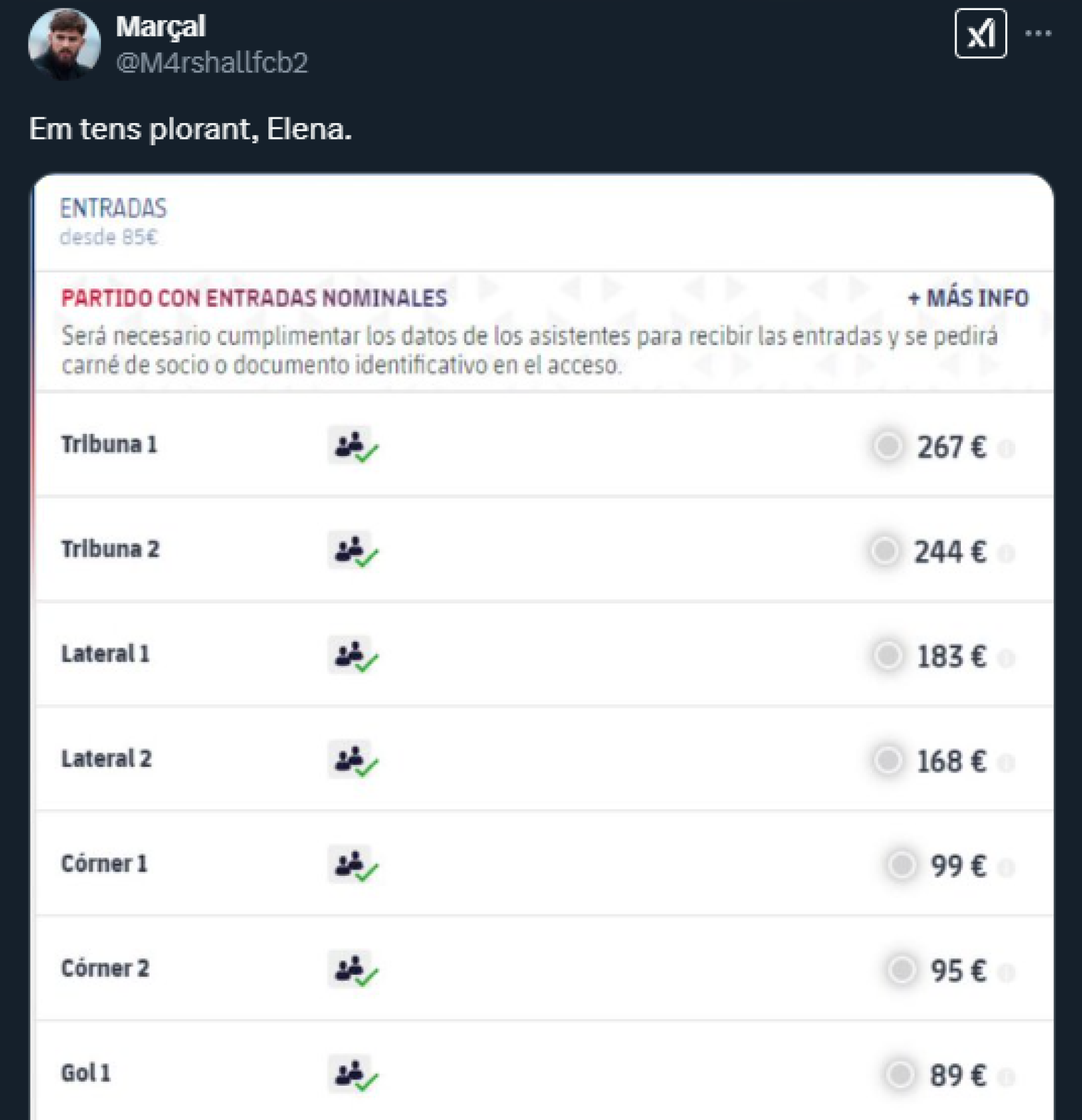Click the nominal ticket icon for Tribuna 1
The height and width of the screenshot is (1120, 1082).
(353, 446)
